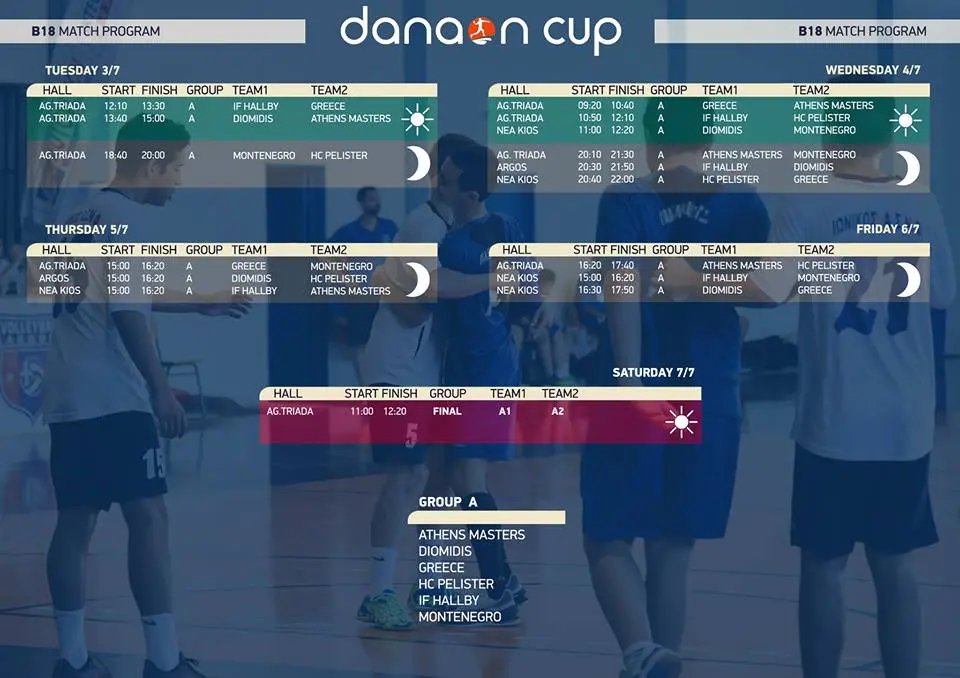Select team A2 in the Saturday final
Viewport: 960px width, 678px height.
[x=557, y=412]
